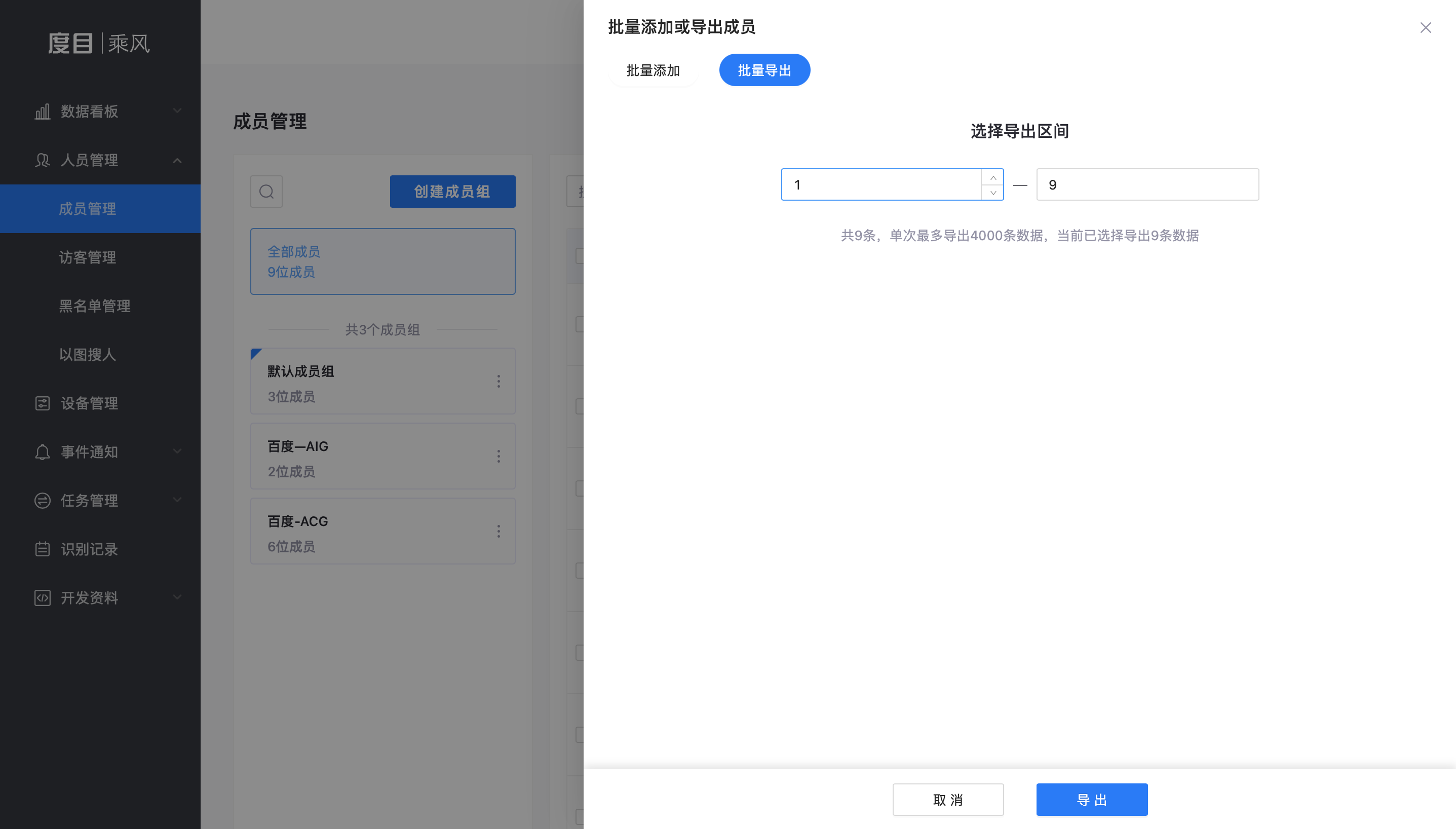Click the 取消 button
This screenshot has width=1456, height=829.
948,800
